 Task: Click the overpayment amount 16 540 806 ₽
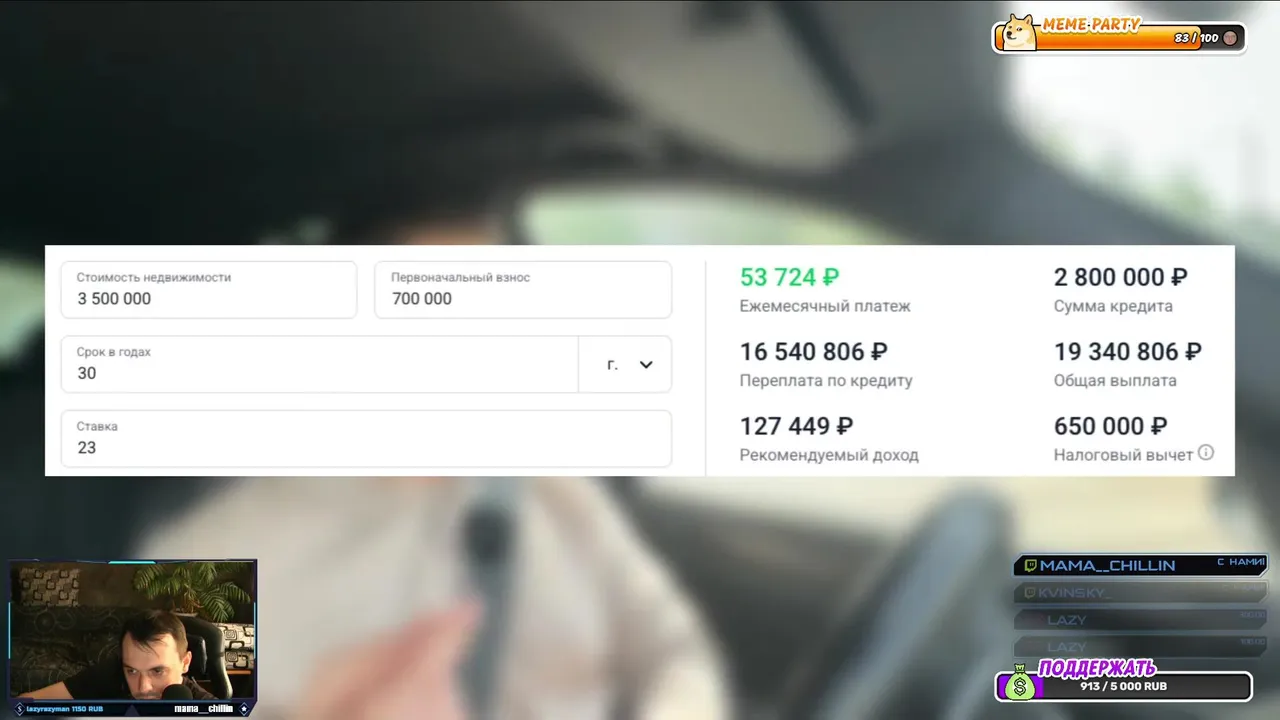[814, 352]
